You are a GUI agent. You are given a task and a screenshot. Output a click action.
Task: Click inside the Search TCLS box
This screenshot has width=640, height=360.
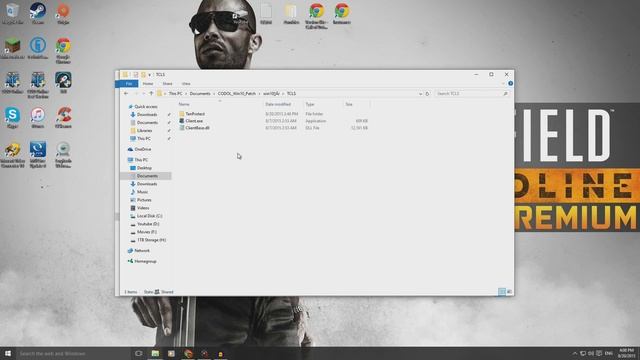coord(471,93)
